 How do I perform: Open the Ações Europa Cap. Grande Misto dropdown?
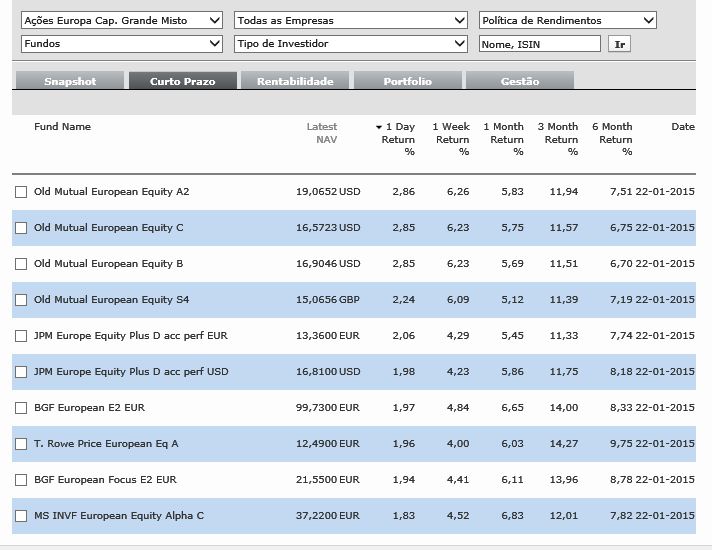122,20
